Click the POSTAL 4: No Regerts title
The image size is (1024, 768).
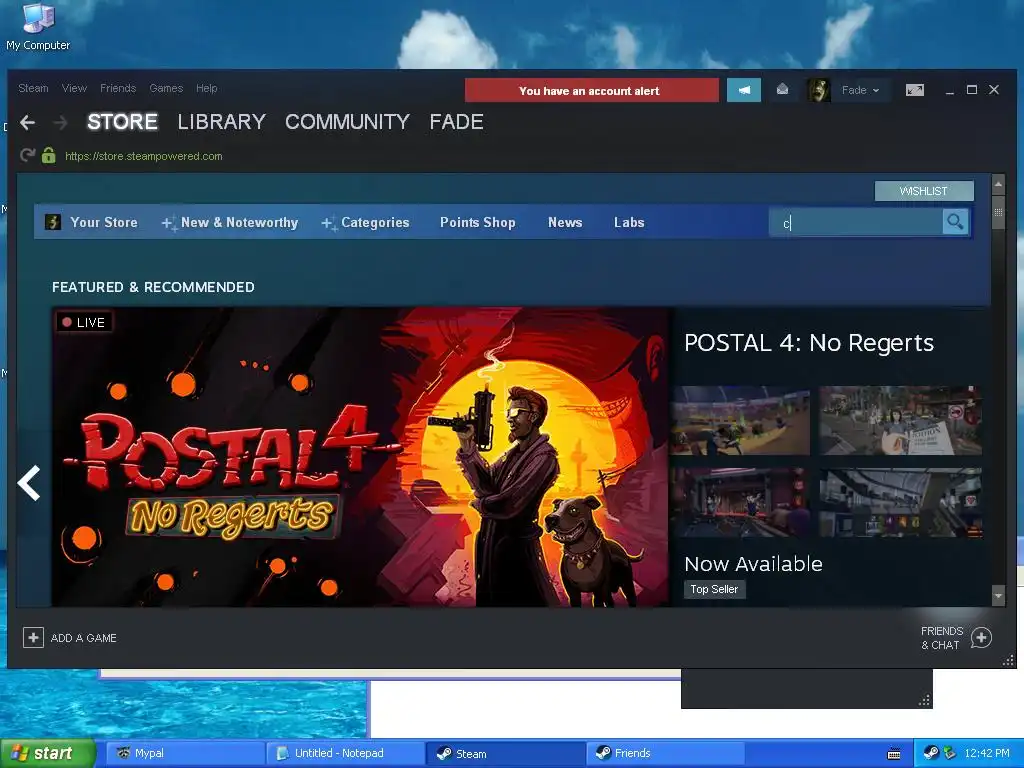tap(809, 343)
